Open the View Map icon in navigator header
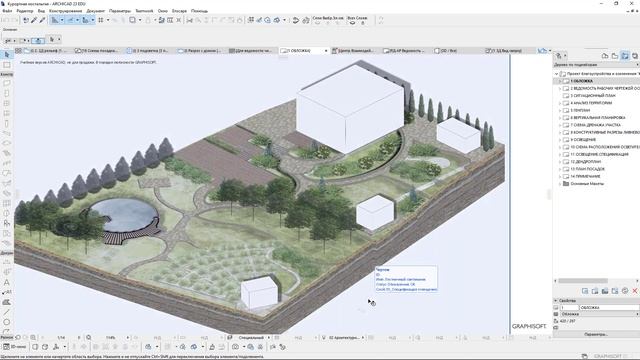Screen dimensions: 640x360 click(x=615, y=56)
